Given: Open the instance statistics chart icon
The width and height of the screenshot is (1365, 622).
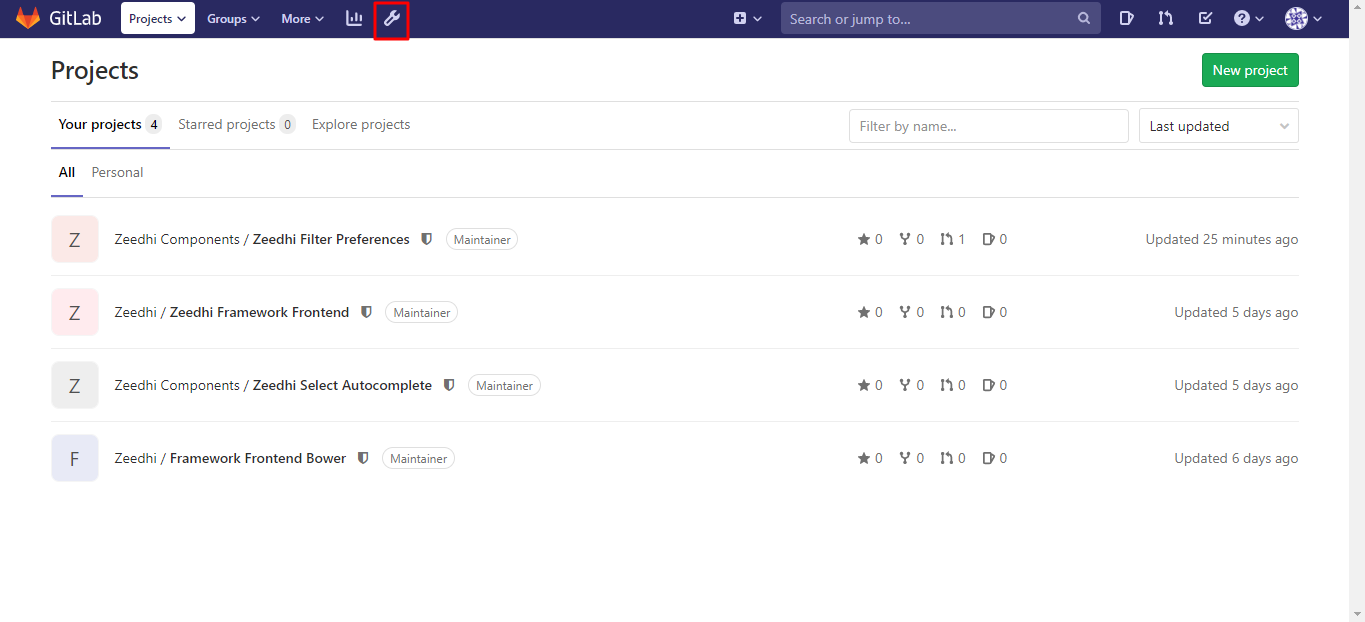Looking at the screenshot, I should coord(354,18).
